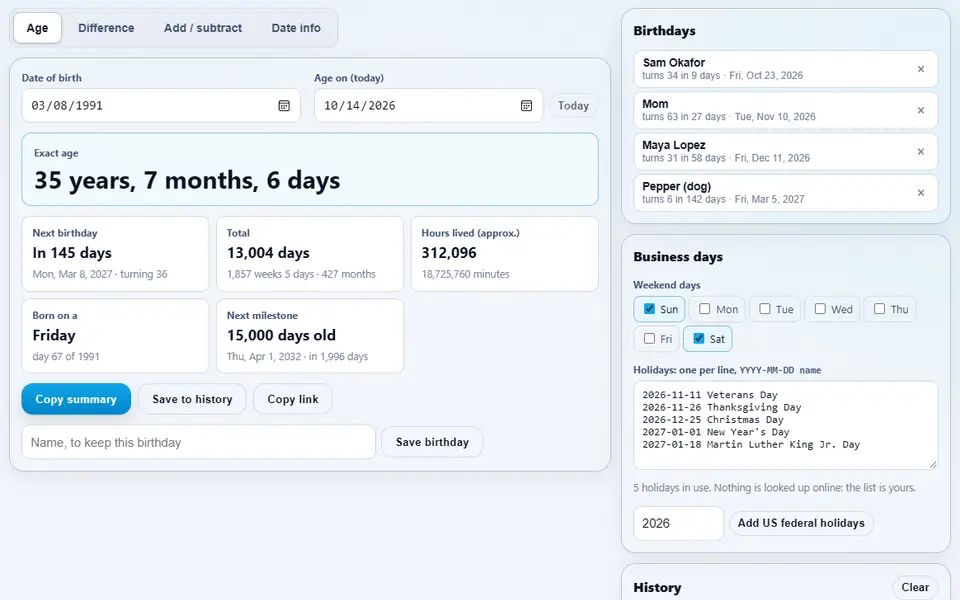This screenshot has width=960, height=600.
Task: Open the Age on date calendar picker
Action: [527, 105]
